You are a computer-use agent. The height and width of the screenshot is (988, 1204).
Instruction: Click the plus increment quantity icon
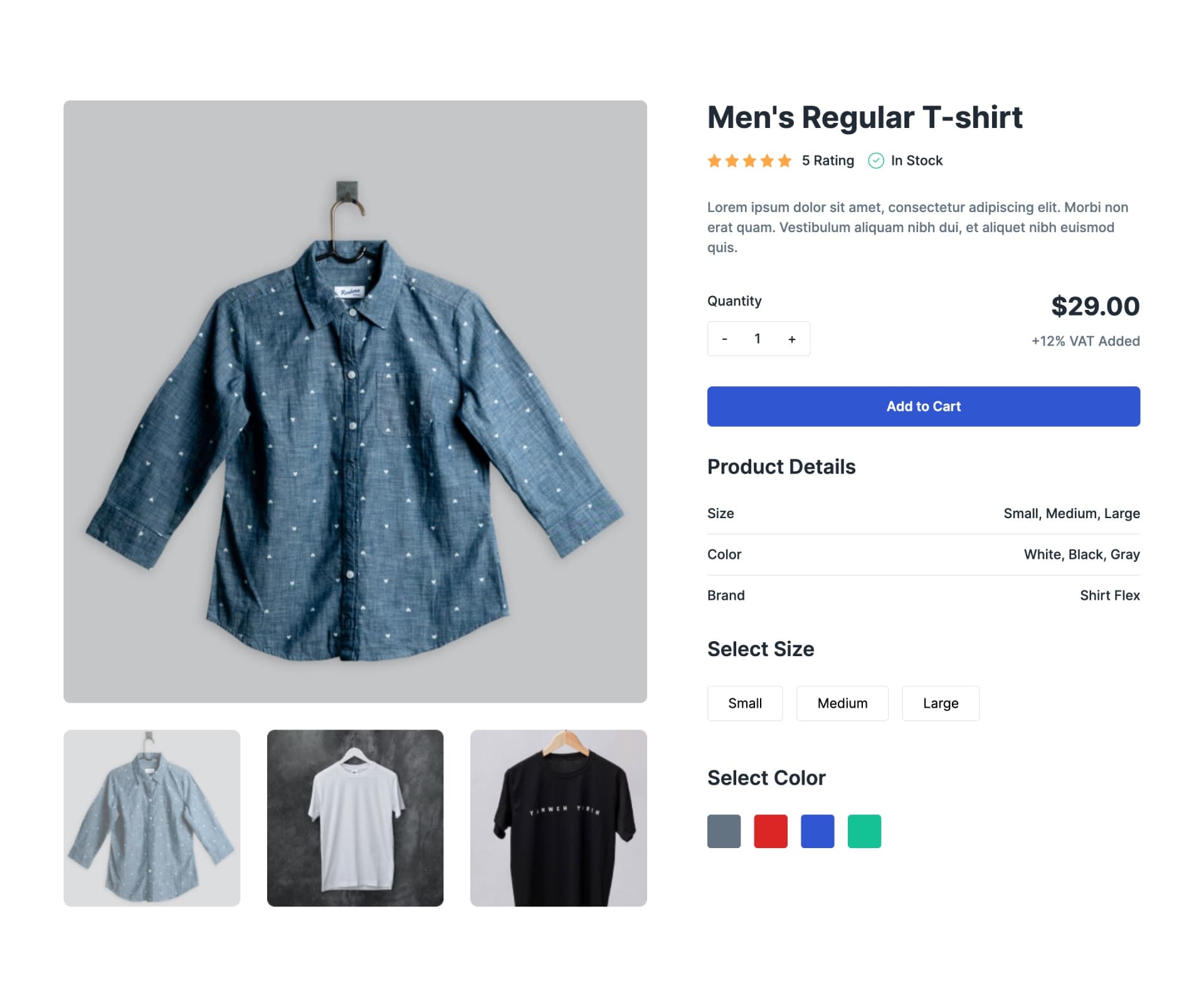pyautogui.click(x=792, y=338)
